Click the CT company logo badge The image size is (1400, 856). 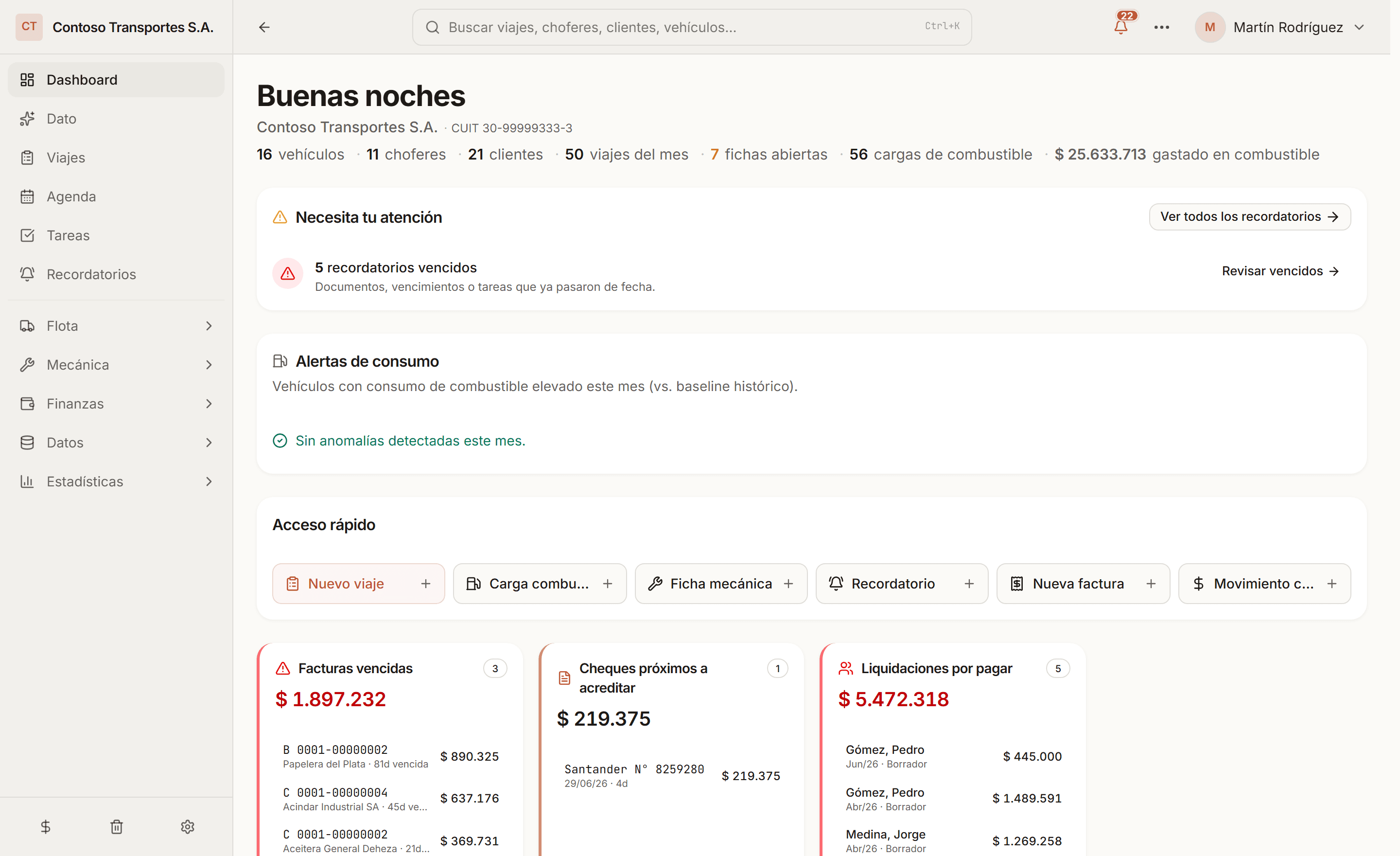tap(28, 27)
